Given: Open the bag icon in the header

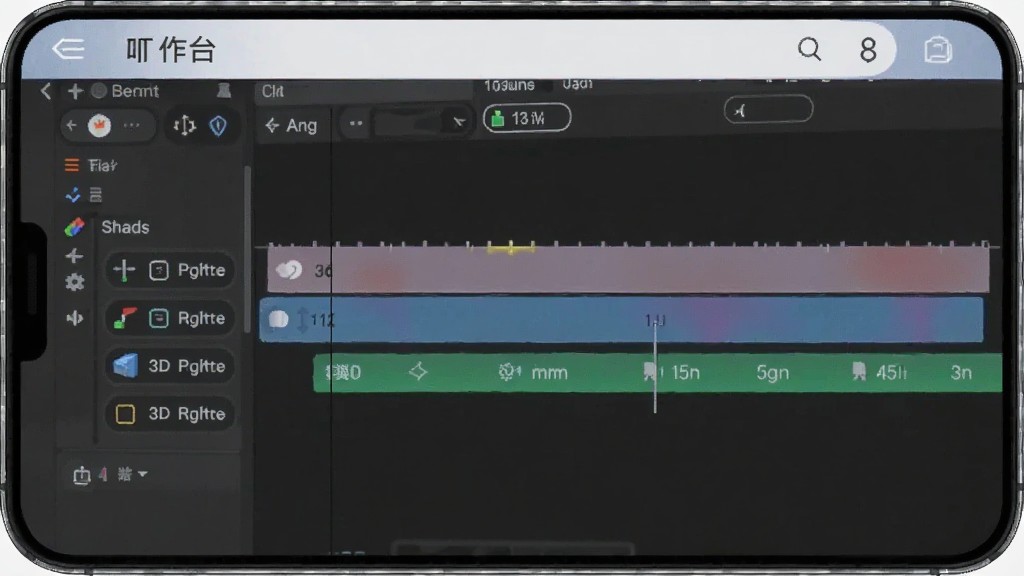Looking at the screenshot, I should point(938,50).
